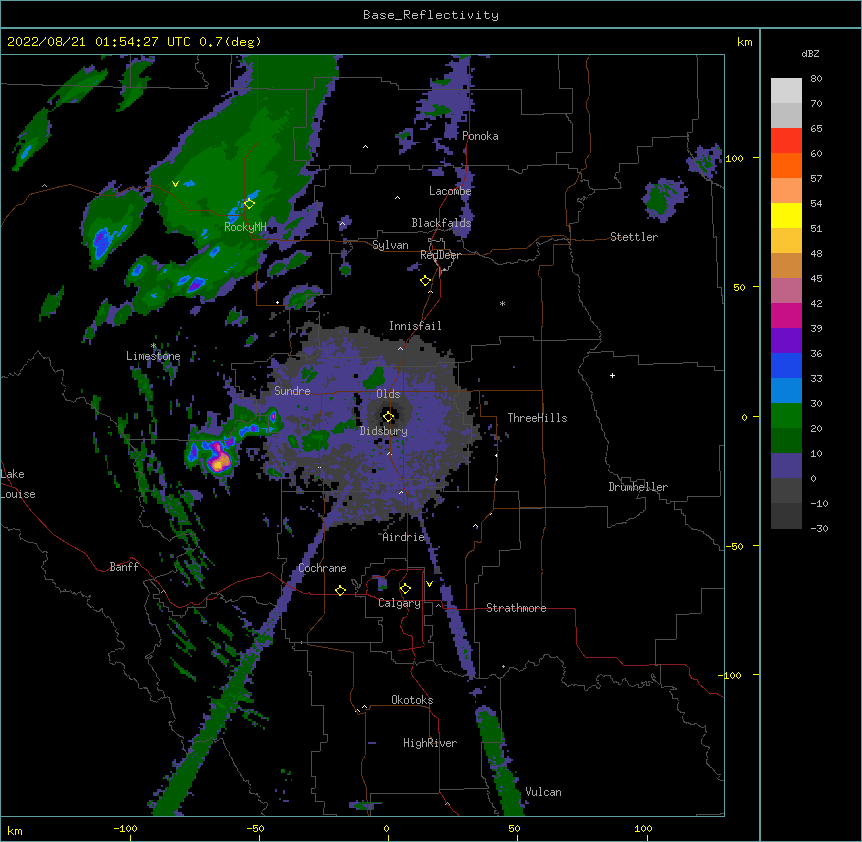Click the Strathmore label
The width and height of the screenshot is (862, 842).
pyautogui.click(x=516, y=608)
